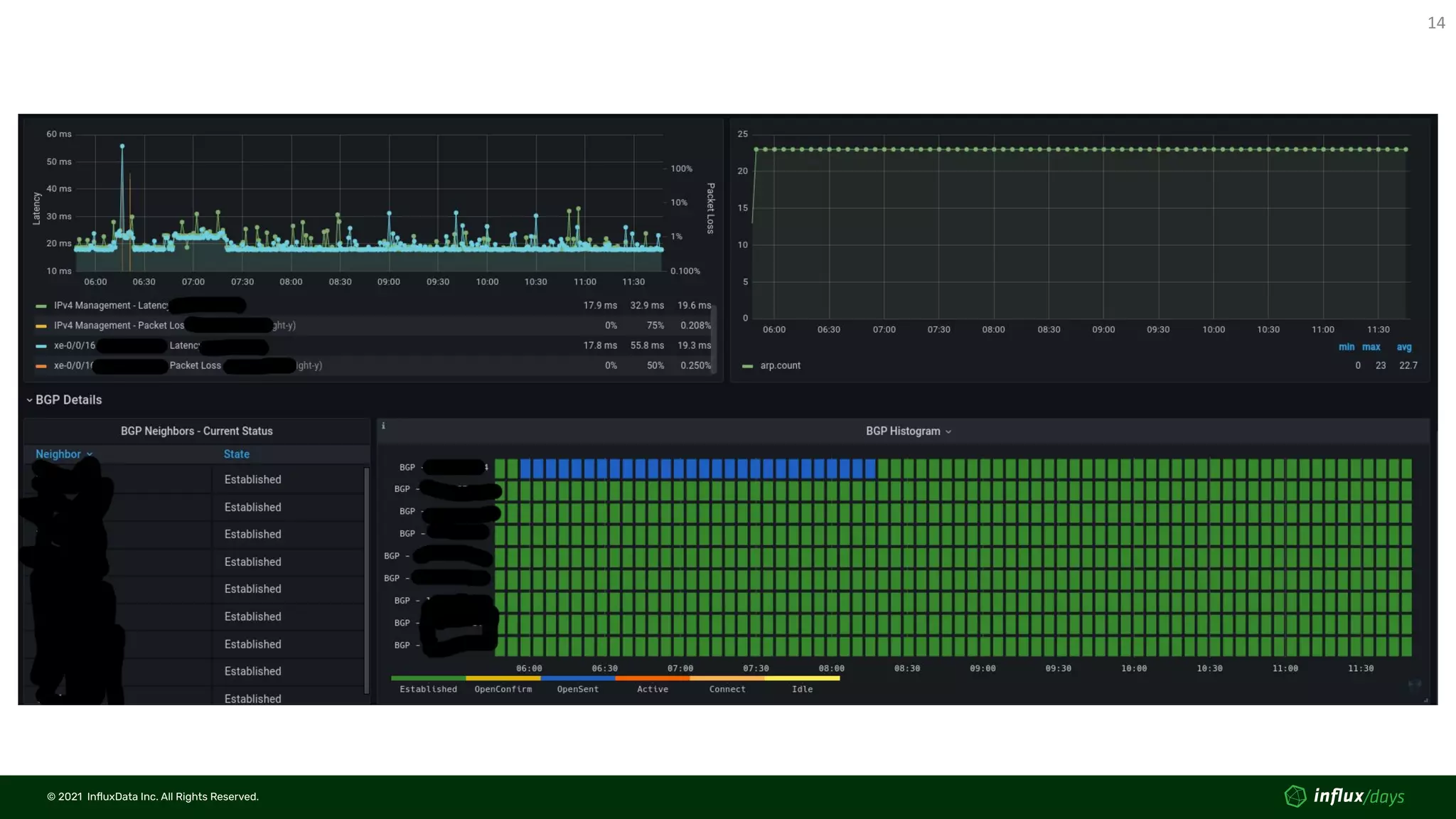The width and height of the screenshot is (1456, 819).
Task: Click the OpenSent blue legend color bar
Action: click(577, 678)
